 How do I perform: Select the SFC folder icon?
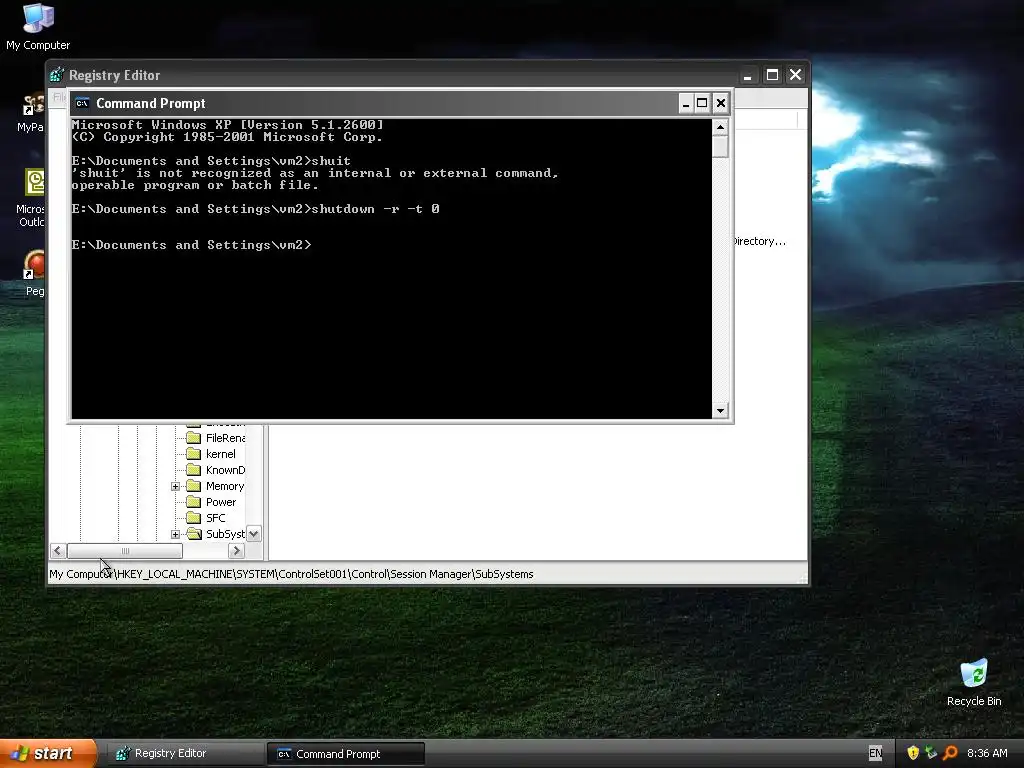pos(193,518)
